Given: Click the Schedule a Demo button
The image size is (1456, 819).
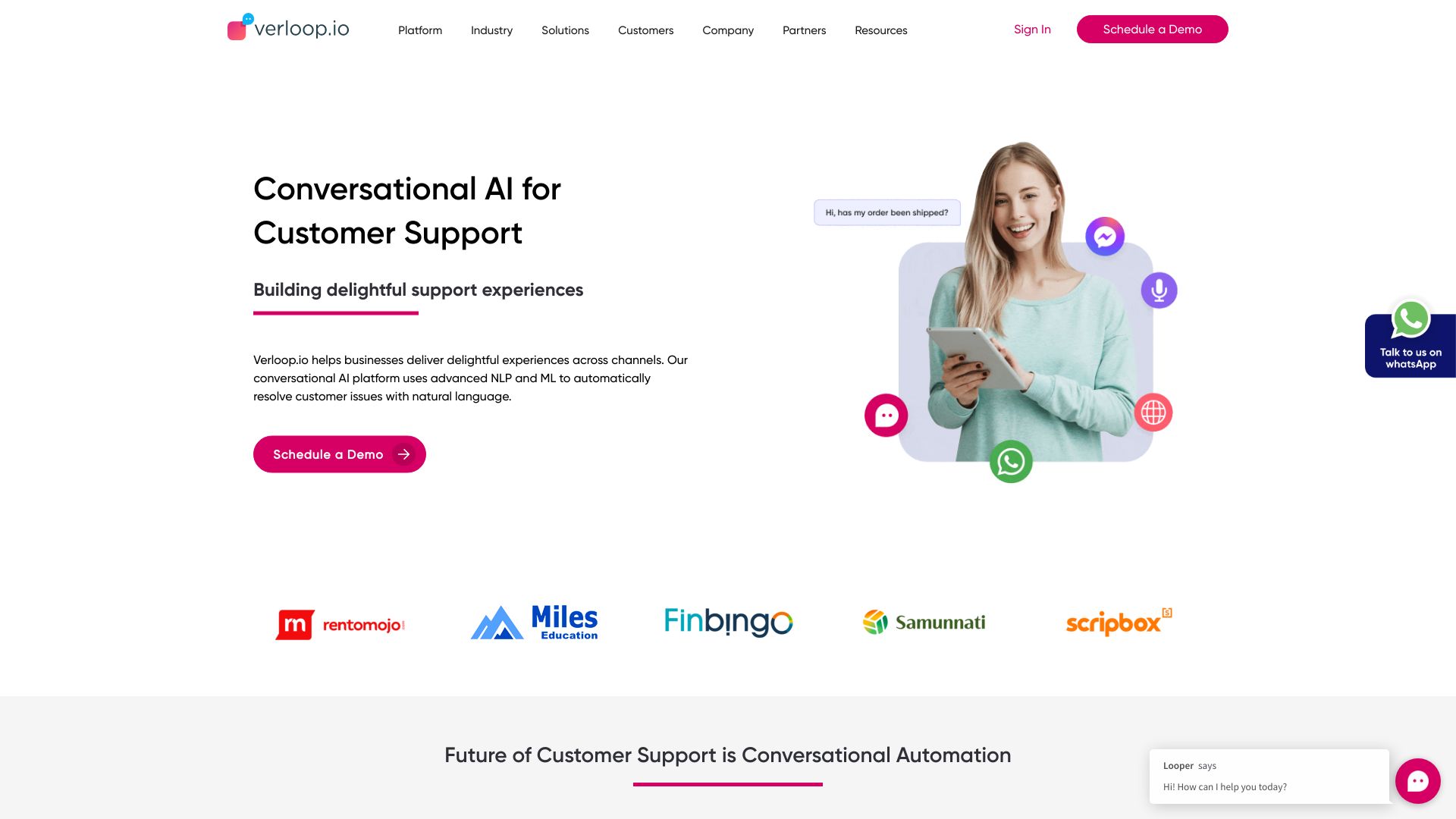Looking at the screenshot, I should [1152, 29].
